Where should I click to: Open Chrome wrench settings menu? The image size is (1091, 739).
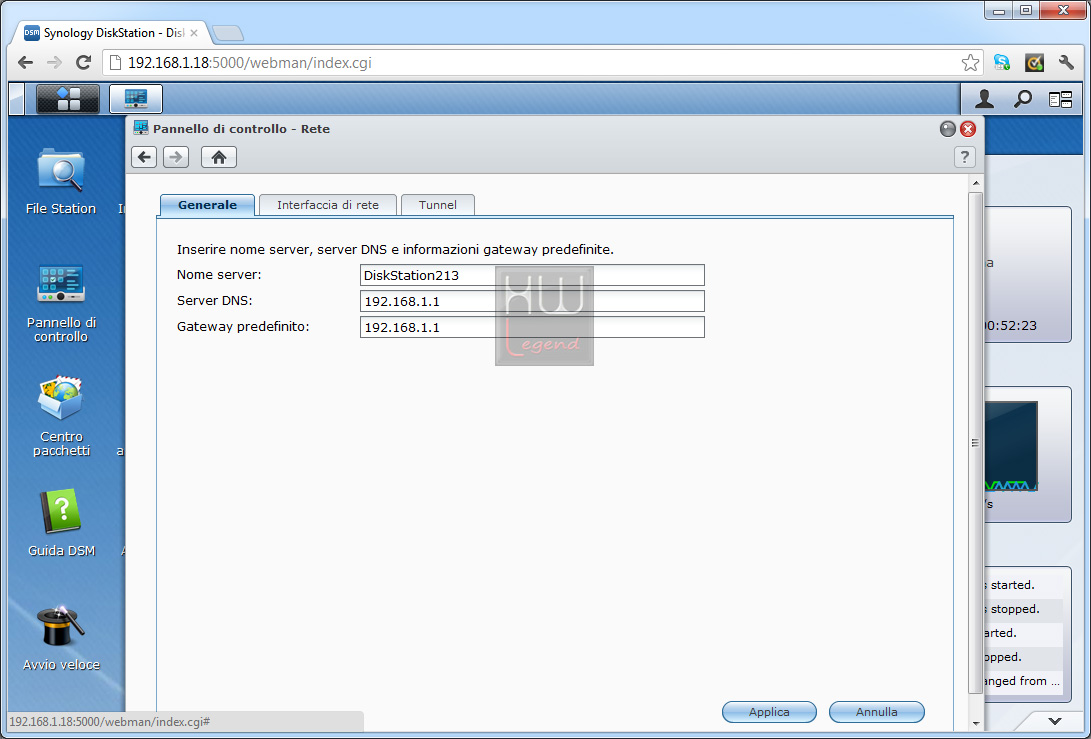point(1066,63)
